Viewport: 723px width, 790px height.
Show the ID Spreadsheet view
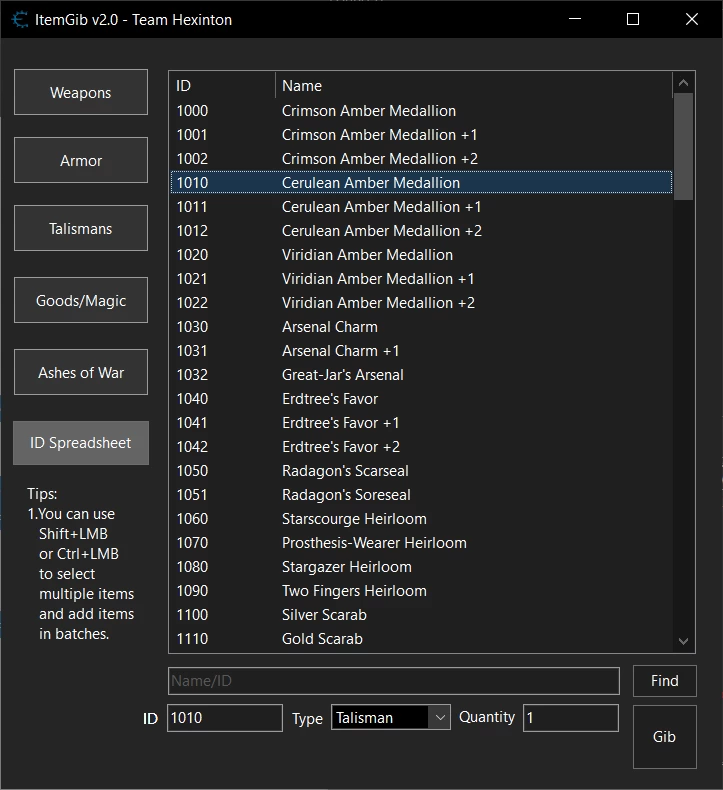click(x=81, y=443)
